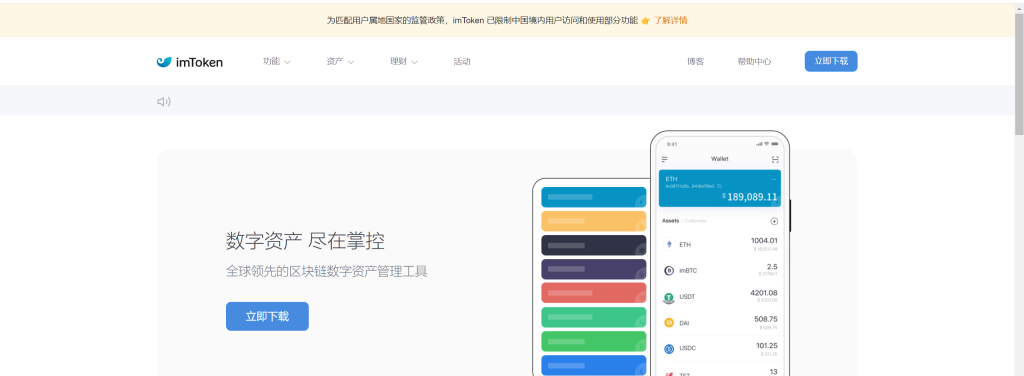Click the bright green wallet card
The height and width of the screenshot is (376, 1024).
pyautogui.click(x=594, y=341)
